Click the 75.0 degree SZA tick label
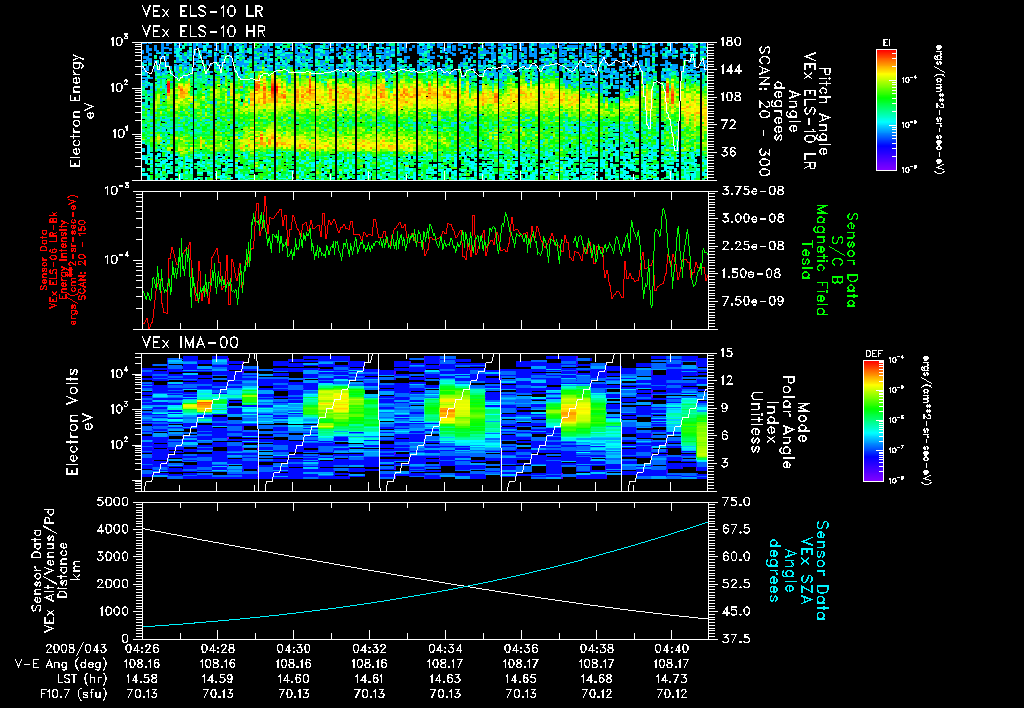The width and height of the screenshot is (1024, 708). [736, 502]
